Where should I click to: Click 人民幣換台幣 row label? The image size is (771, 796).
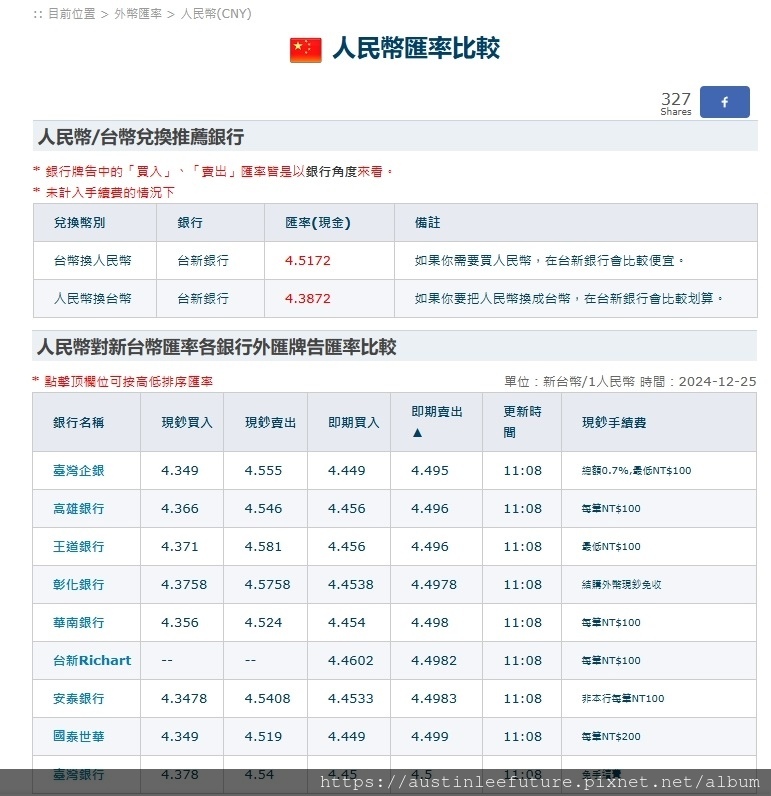pos(93,298)
